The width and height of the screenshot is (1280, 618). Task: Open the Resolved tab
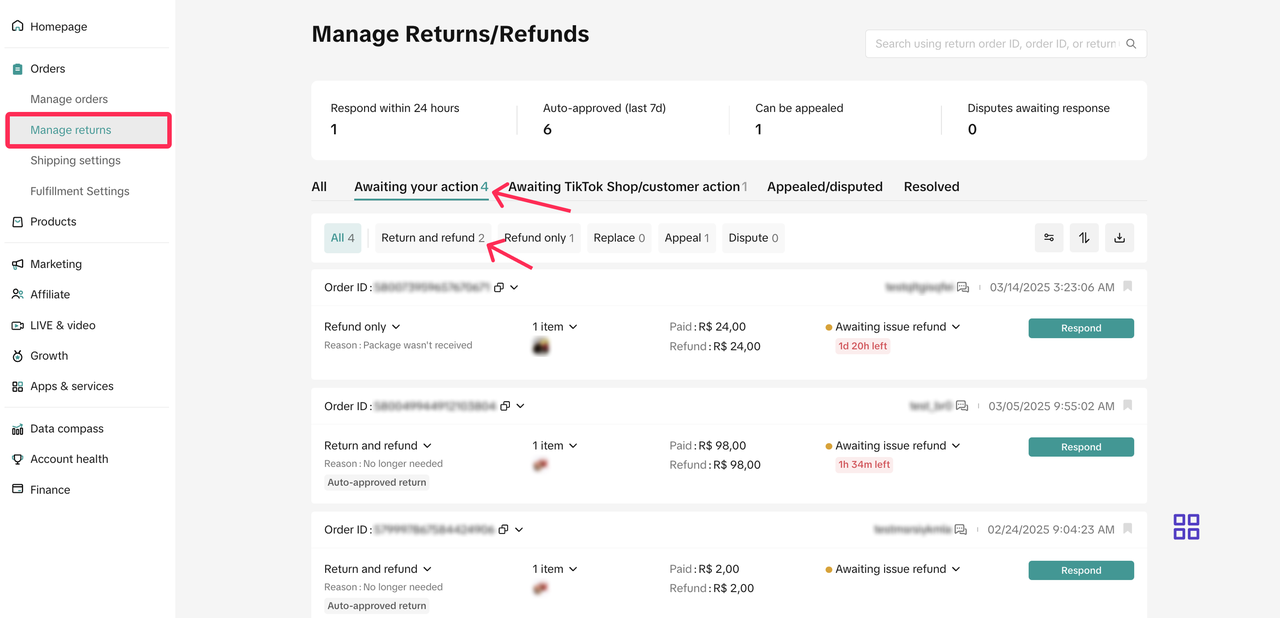(931, 187)
